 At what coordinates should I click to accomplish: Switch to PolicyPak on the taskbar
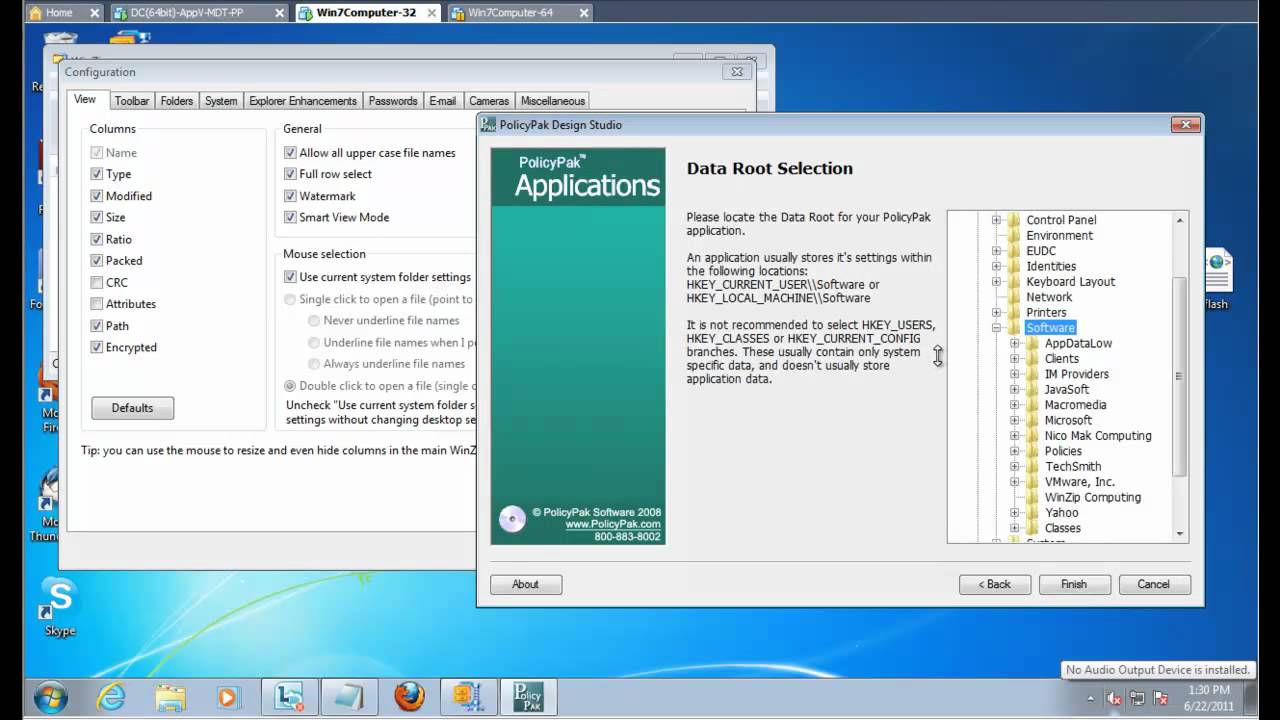point(527,697)
